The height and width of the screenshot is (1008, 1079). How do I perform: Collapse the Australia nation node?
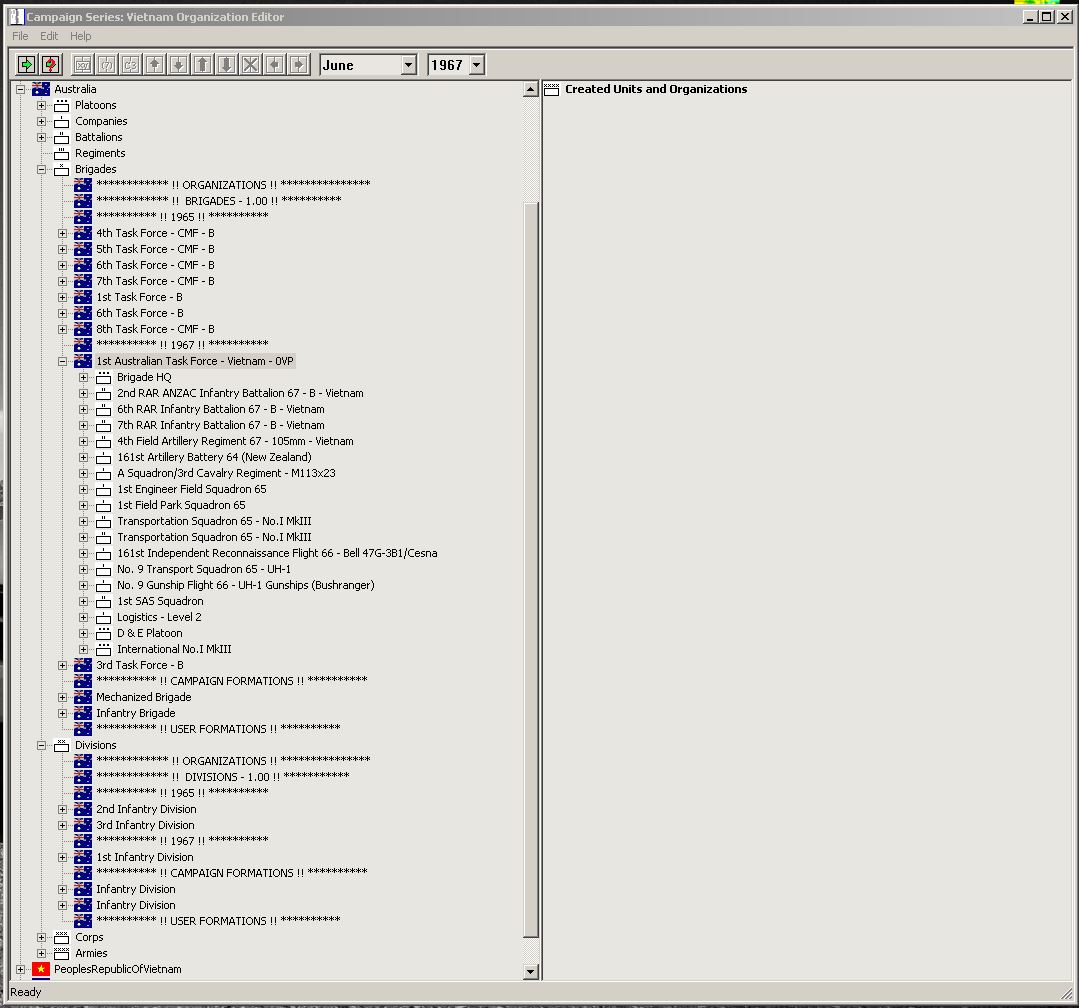(21, 89)
